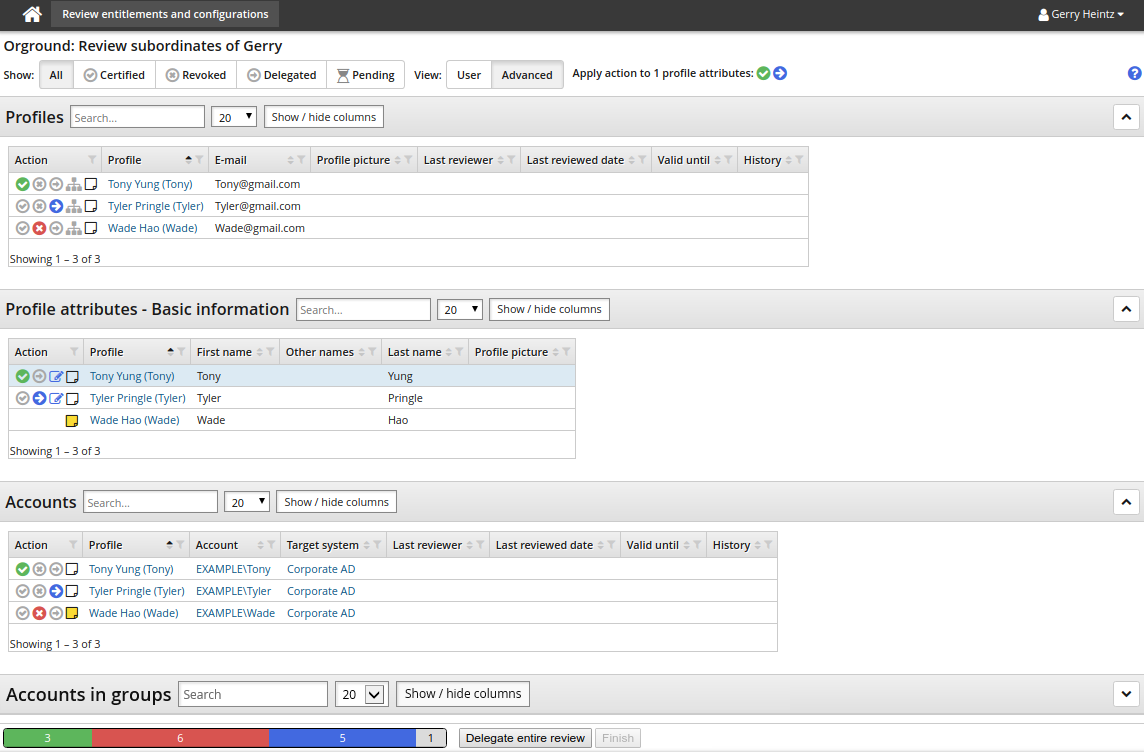Click Delegate entire review button
This screenshot has width=1144, height=752.
click(525, 738)
